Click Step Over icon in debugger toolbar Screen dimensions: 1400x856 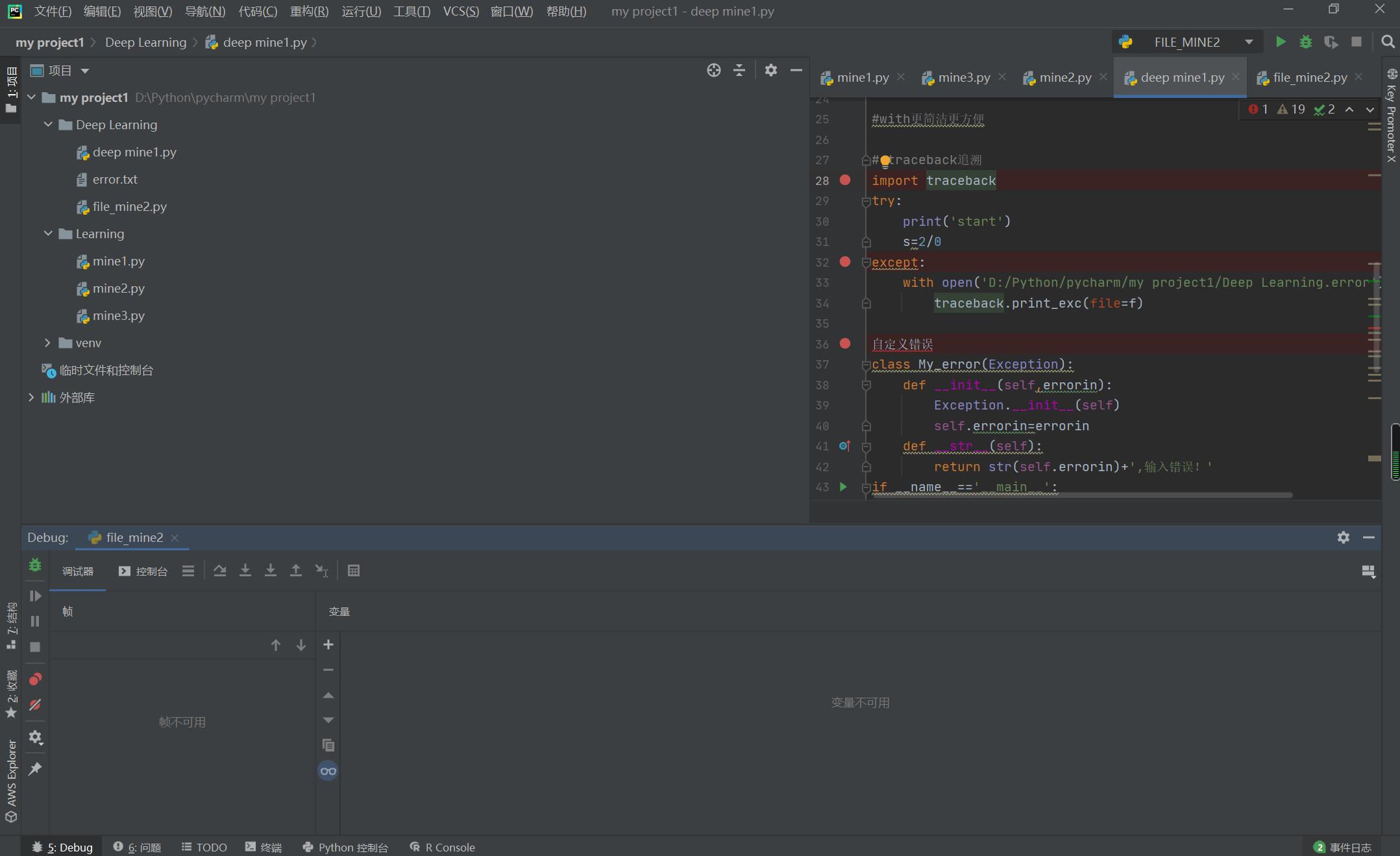220,571
